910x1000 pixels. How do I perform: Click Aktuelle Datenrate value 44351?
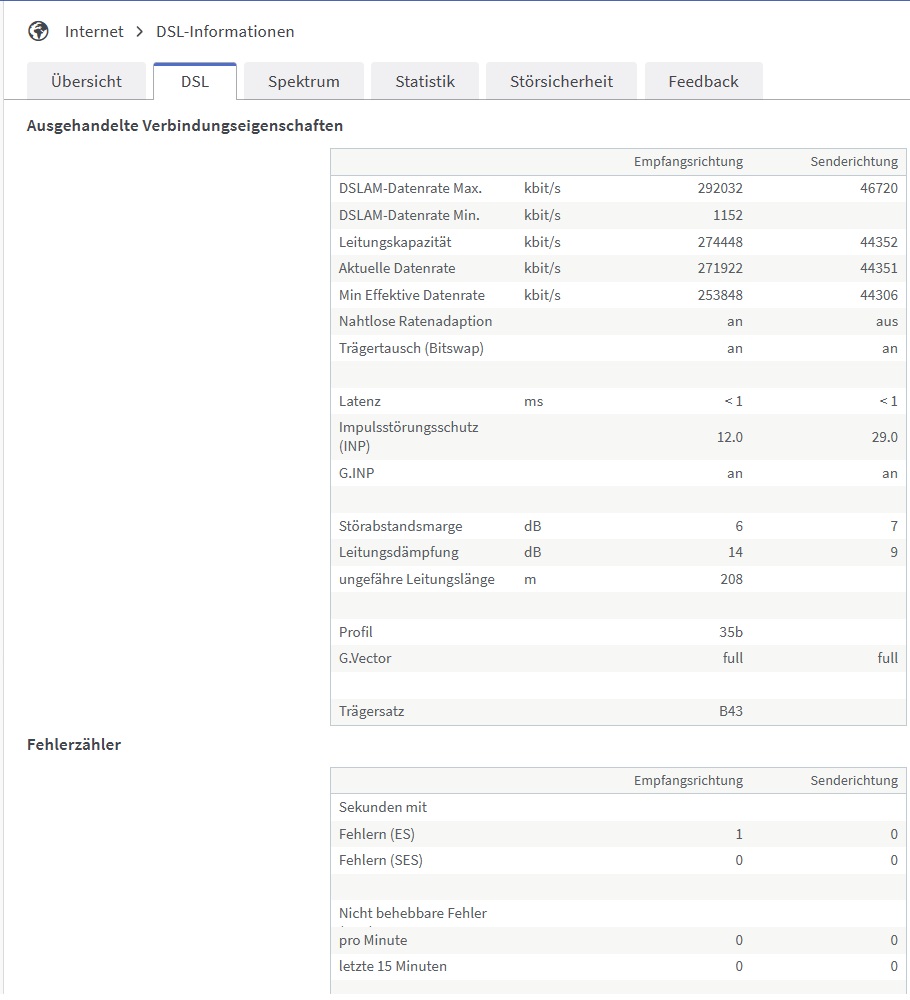point(878,268)
